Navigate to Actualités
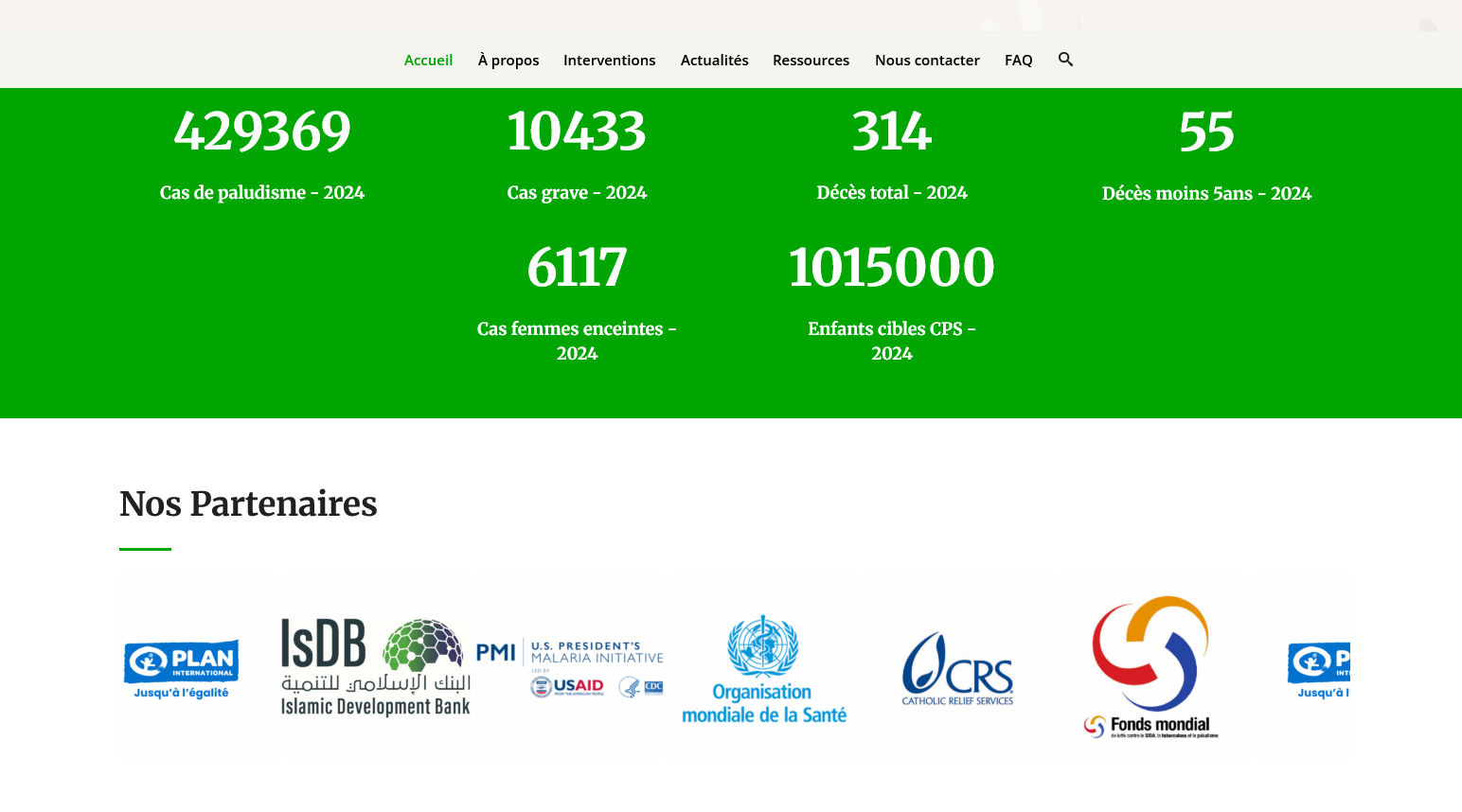The image size is (1462, 812). pyautogui.click(x=714, y=61)
